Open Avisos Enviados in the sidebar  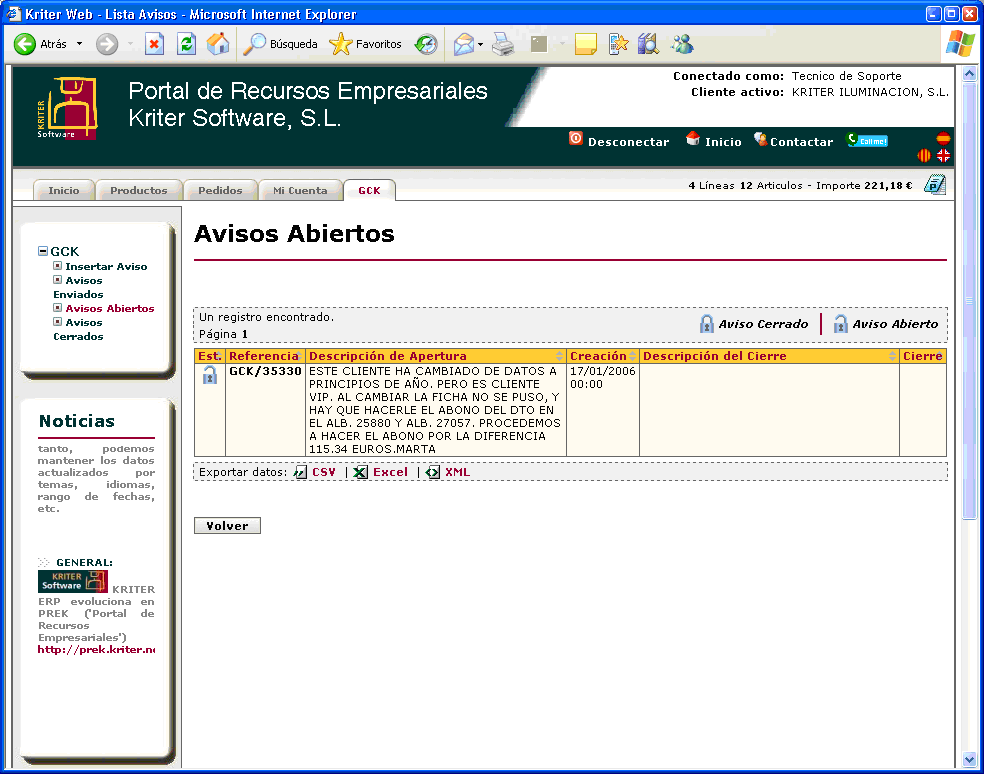tap(78, 288)
